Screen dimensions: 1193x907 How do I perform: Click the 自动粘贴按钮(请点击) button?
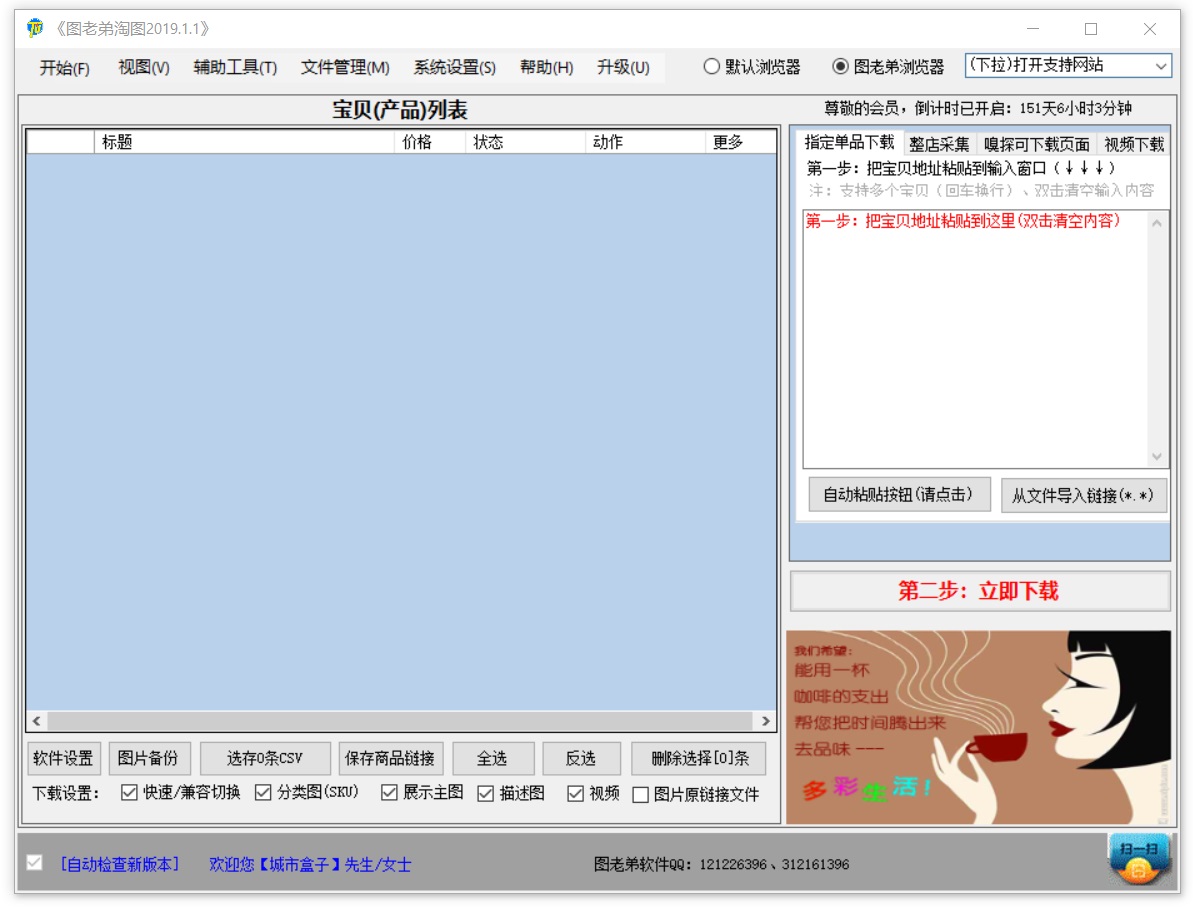click(899, 495)
